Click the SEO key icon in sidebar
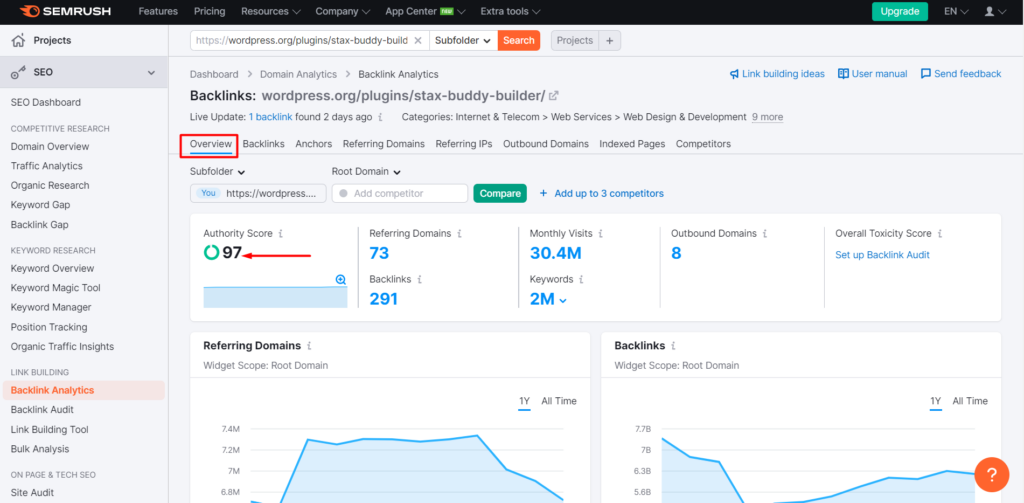1024x503 pixels. 18,73
